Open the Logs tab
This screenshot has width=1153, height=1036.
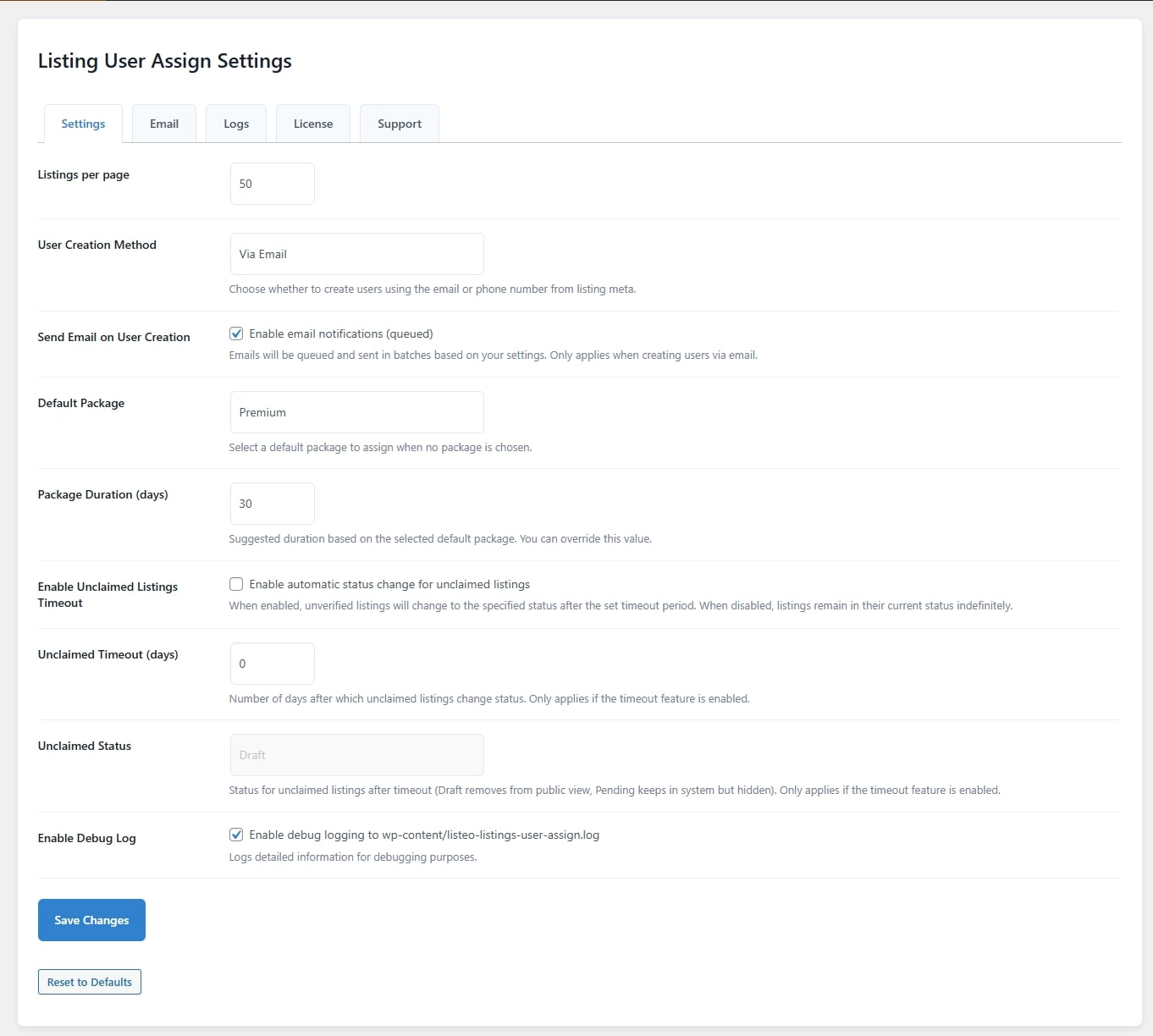pyautogui.click(x=236, y=124)
